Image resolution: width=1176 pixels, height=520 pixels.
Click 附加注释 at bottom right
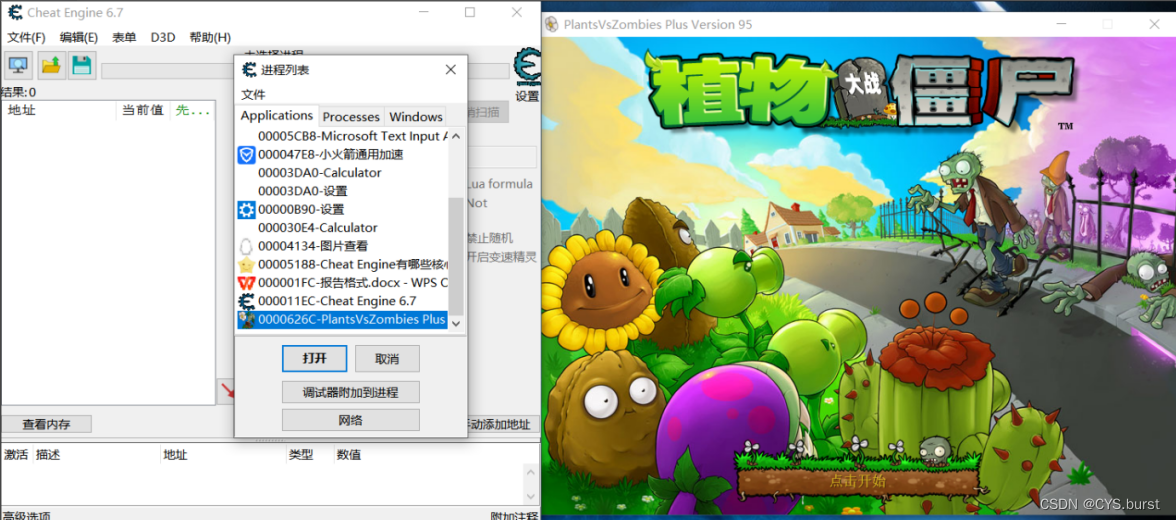514,515
